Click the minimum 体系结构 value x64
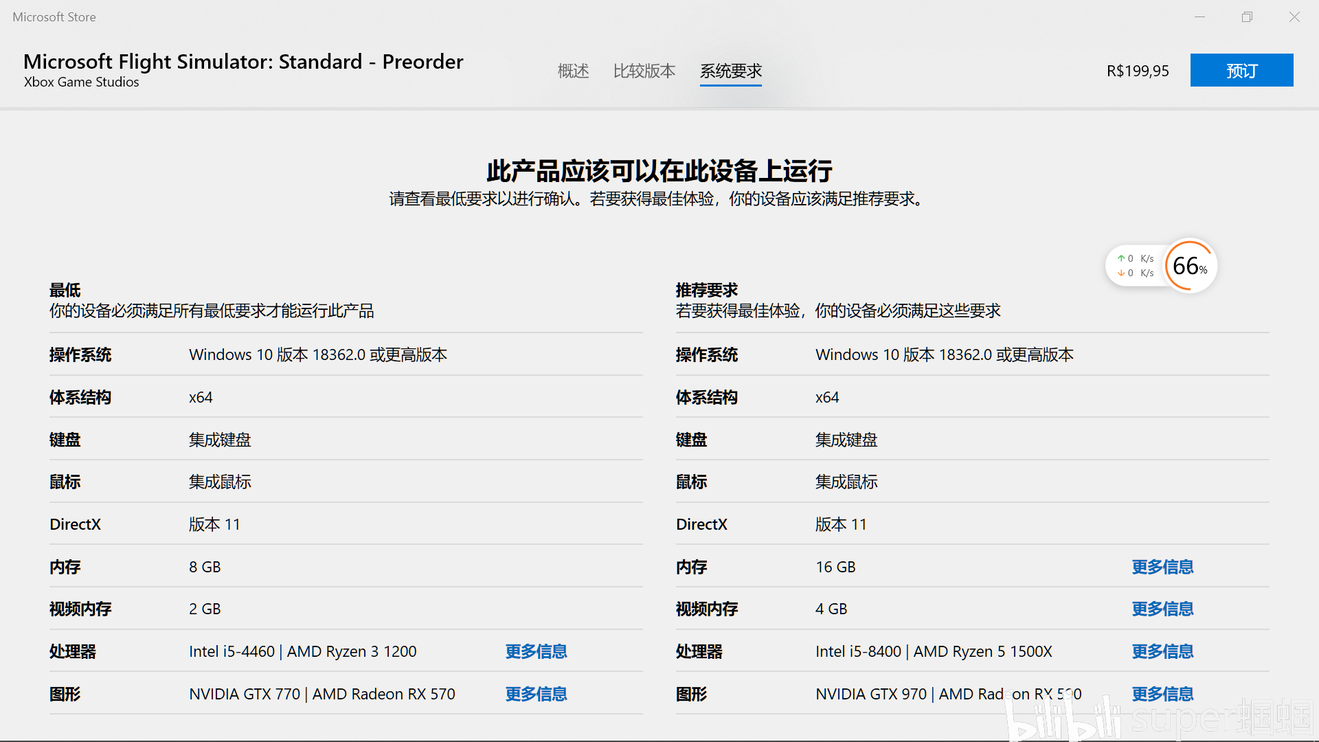Screen dimensions: 1319x742 tap(201, 397)
